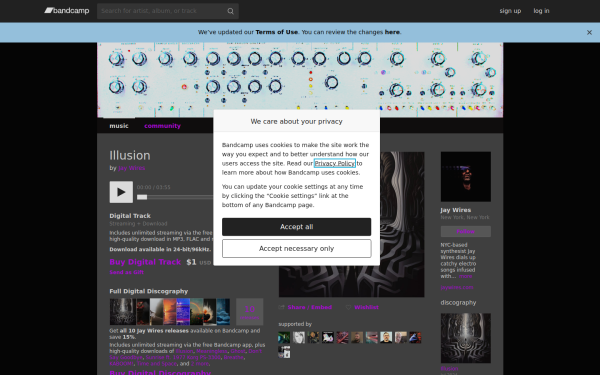The image size is (600, 375).
Task: Click the sunset cover in the discography strip
Action: pos(170,312)
